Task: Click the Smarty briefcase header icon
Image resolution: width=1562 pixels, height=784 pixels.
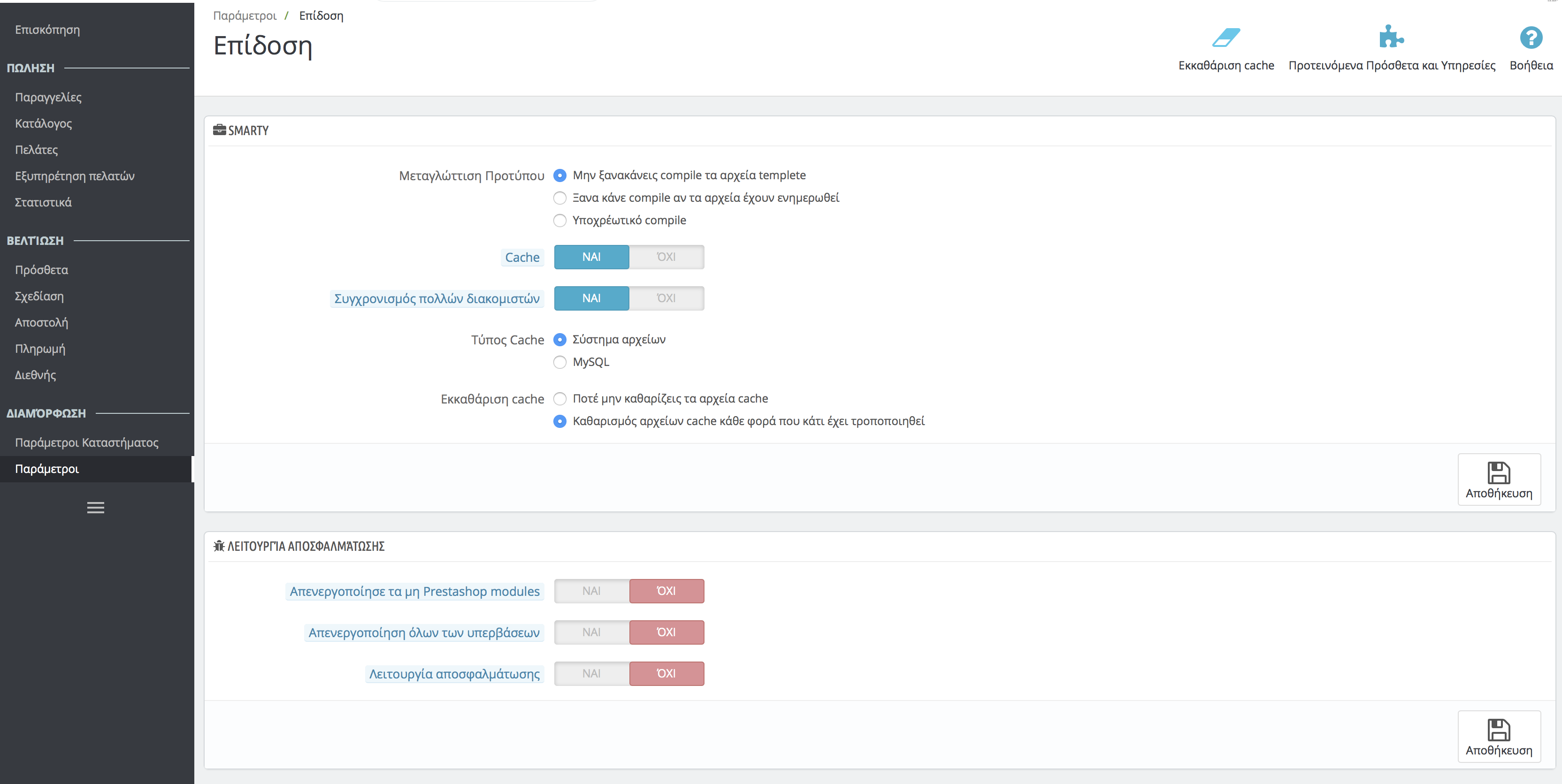Action: click(x=219, y=130)
